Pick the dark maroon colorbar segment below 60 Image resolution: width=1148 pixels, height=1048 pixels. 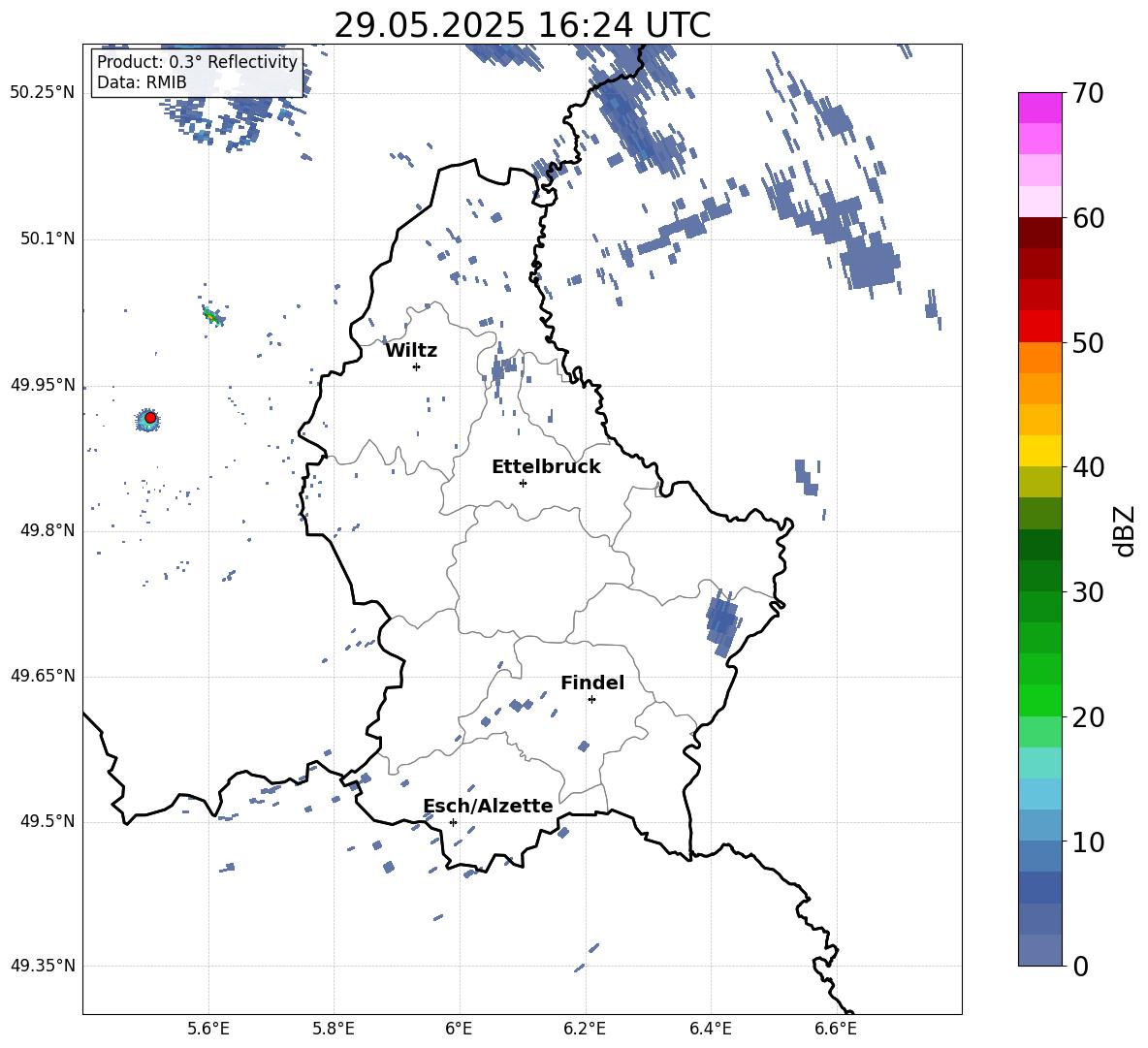1040,233
